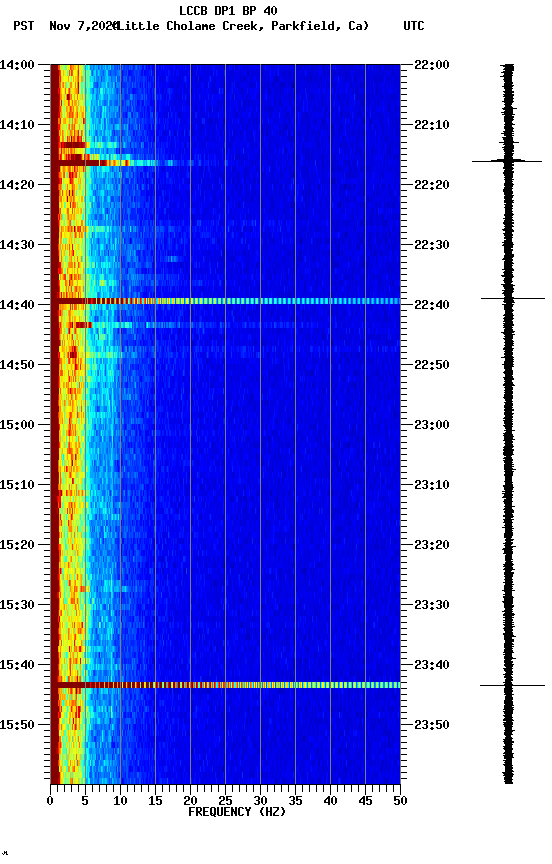Click the 0 Hz frequency axis label
Image resolution: width=552 pixels, height=864 pixels.
(x=51, y=801)
